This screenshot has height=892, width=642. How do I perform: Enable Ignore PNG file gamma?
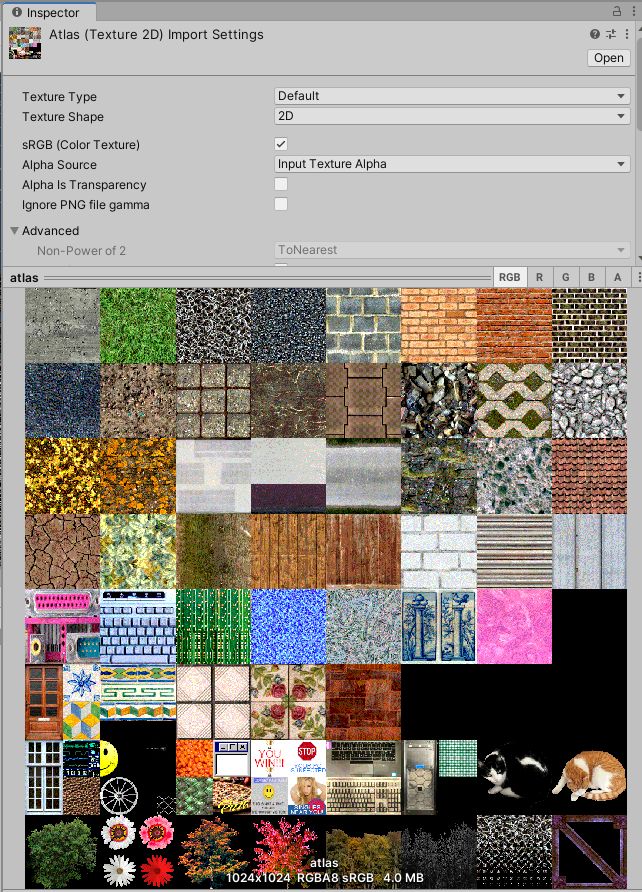click(281, 204)
